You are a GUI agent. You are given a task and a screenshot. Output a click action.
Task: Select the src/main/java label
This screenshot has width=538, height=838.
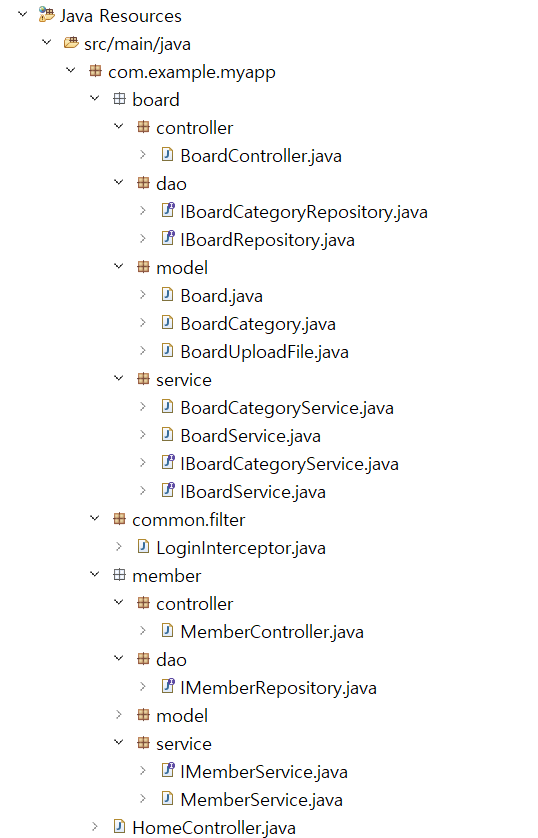pos(137,44)
